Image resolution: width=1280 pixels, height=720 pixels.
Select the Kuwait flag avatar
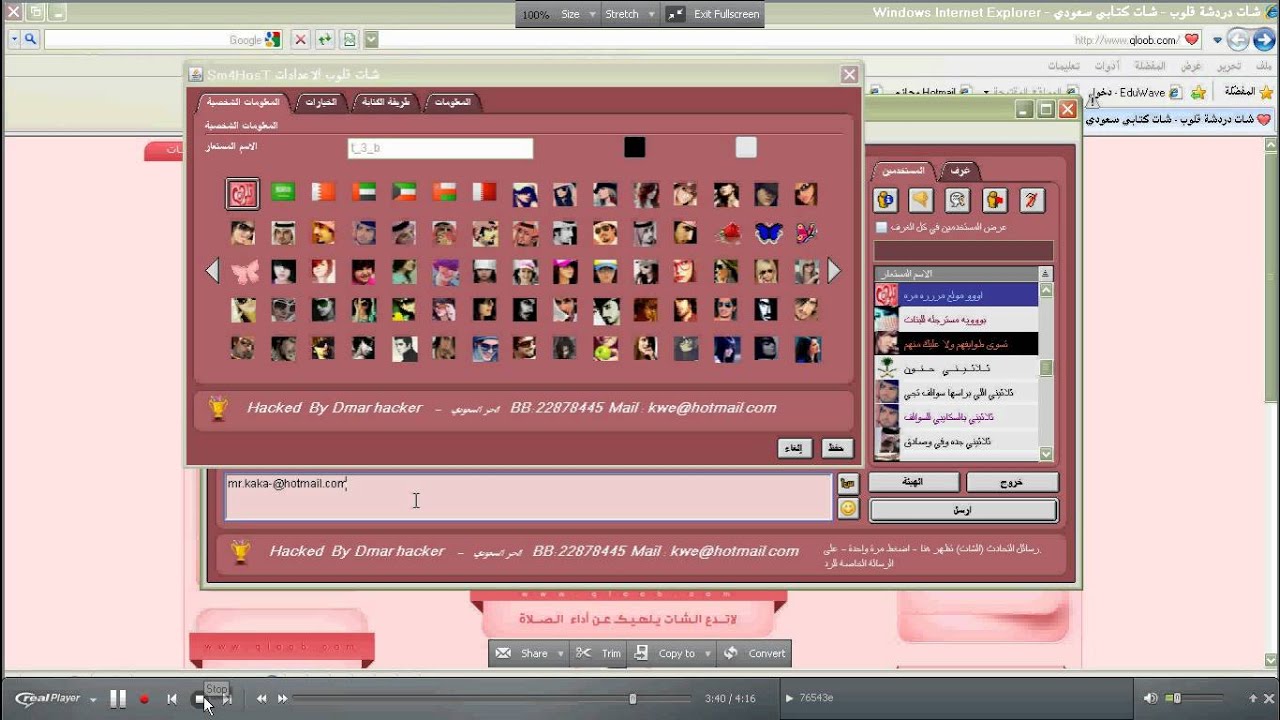pos(404,192)
